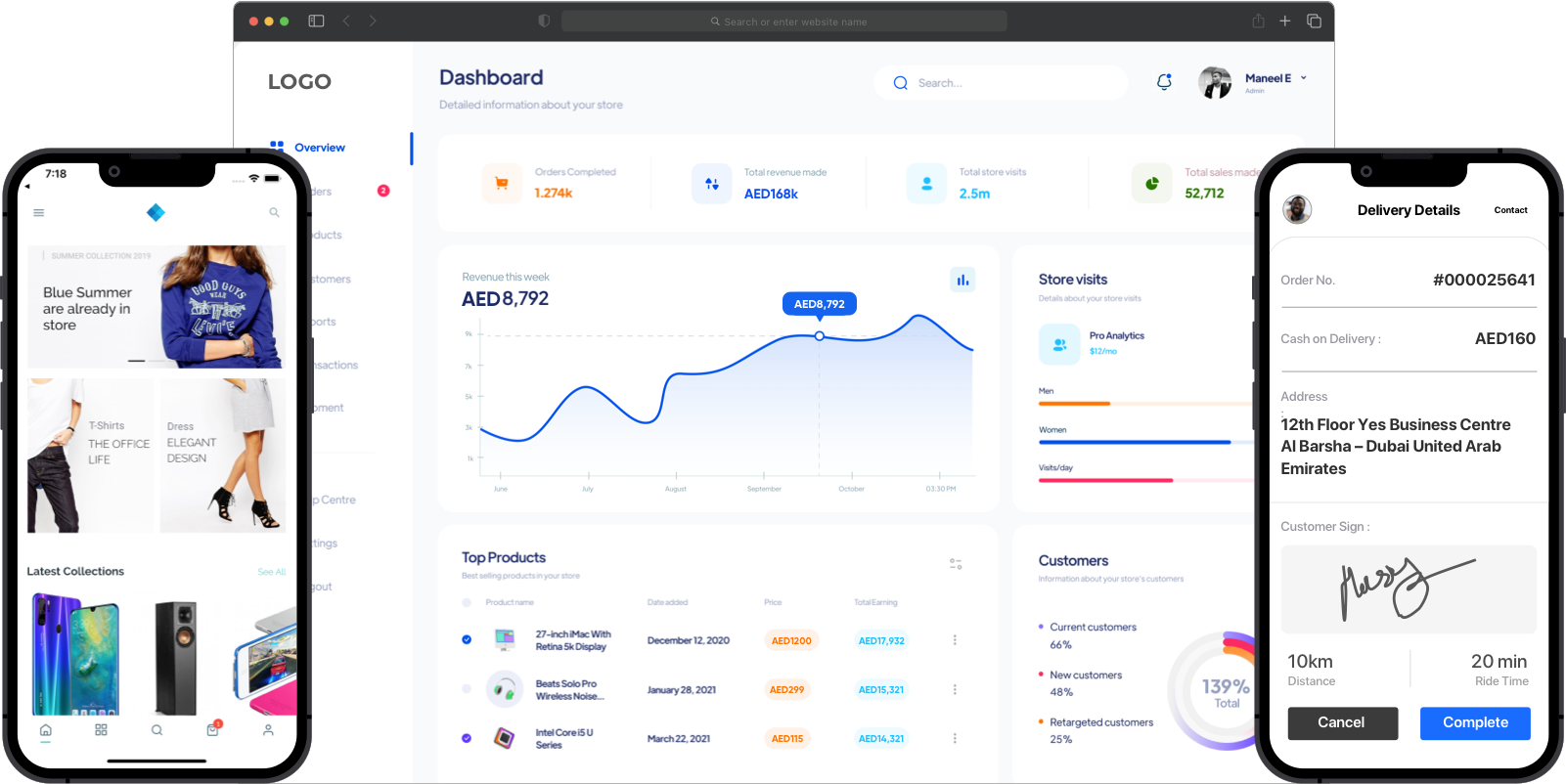Image resolution: width=1566 pixels, height=784 pixels.
Task: Click order number #000025641
Action: point(1484,281)
